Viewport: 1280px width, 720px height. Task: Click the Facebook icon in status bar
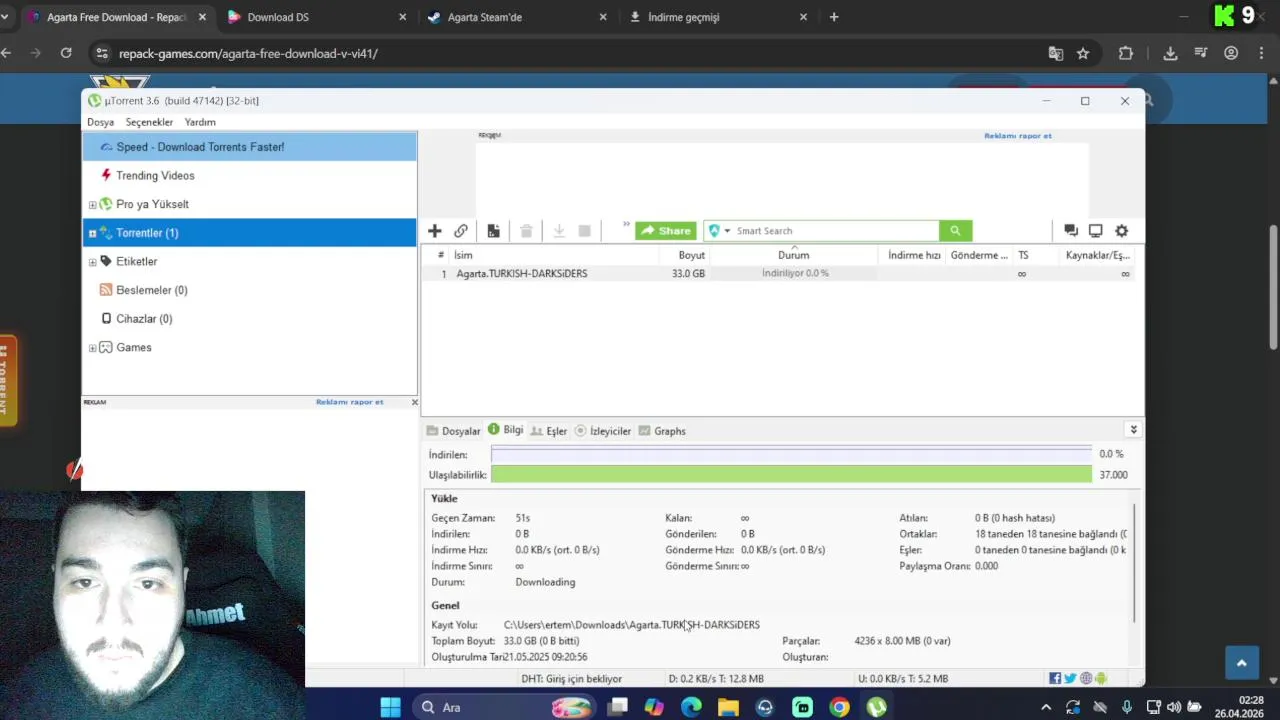point(1055,679)
